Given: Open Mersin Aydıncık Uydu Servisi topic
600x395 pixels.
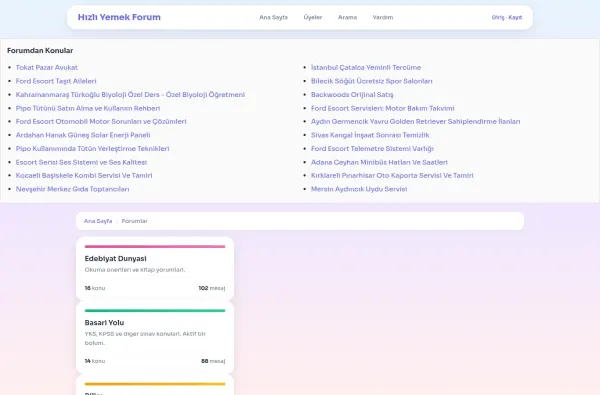Looking at the screenshot, I should [359, 189].
